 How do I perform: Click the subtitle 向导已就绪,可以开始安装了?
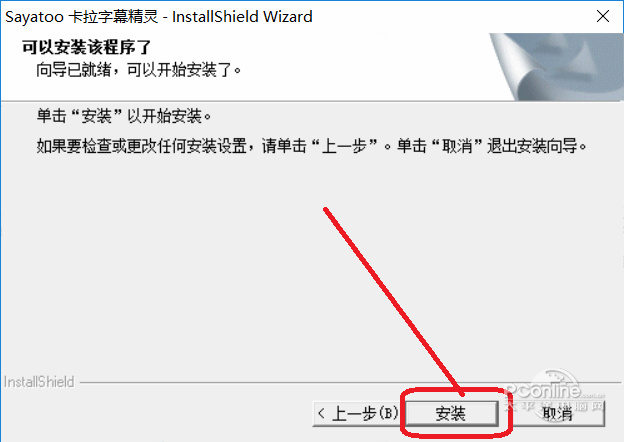point(138,70)
